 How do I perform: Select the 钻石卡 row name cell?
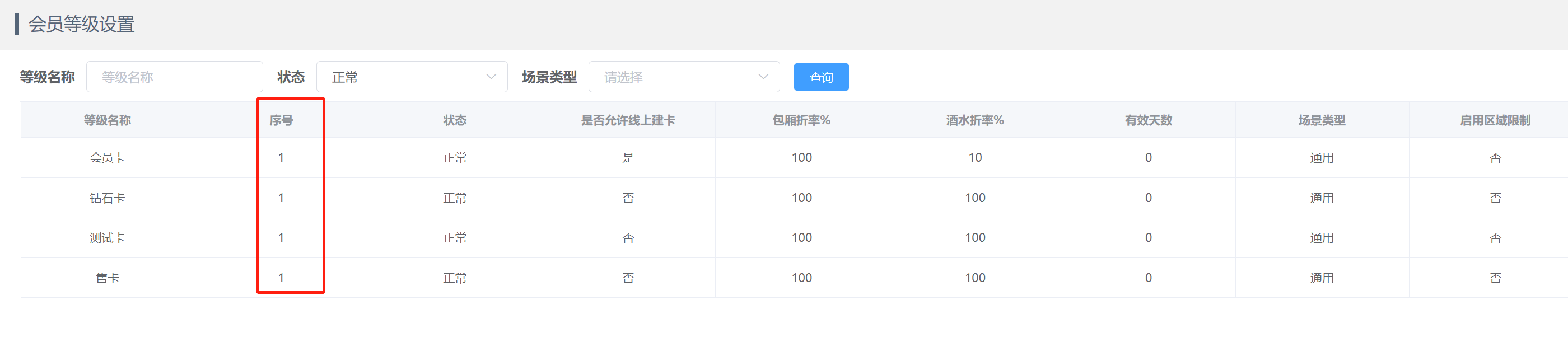click(x=107, y=198)
